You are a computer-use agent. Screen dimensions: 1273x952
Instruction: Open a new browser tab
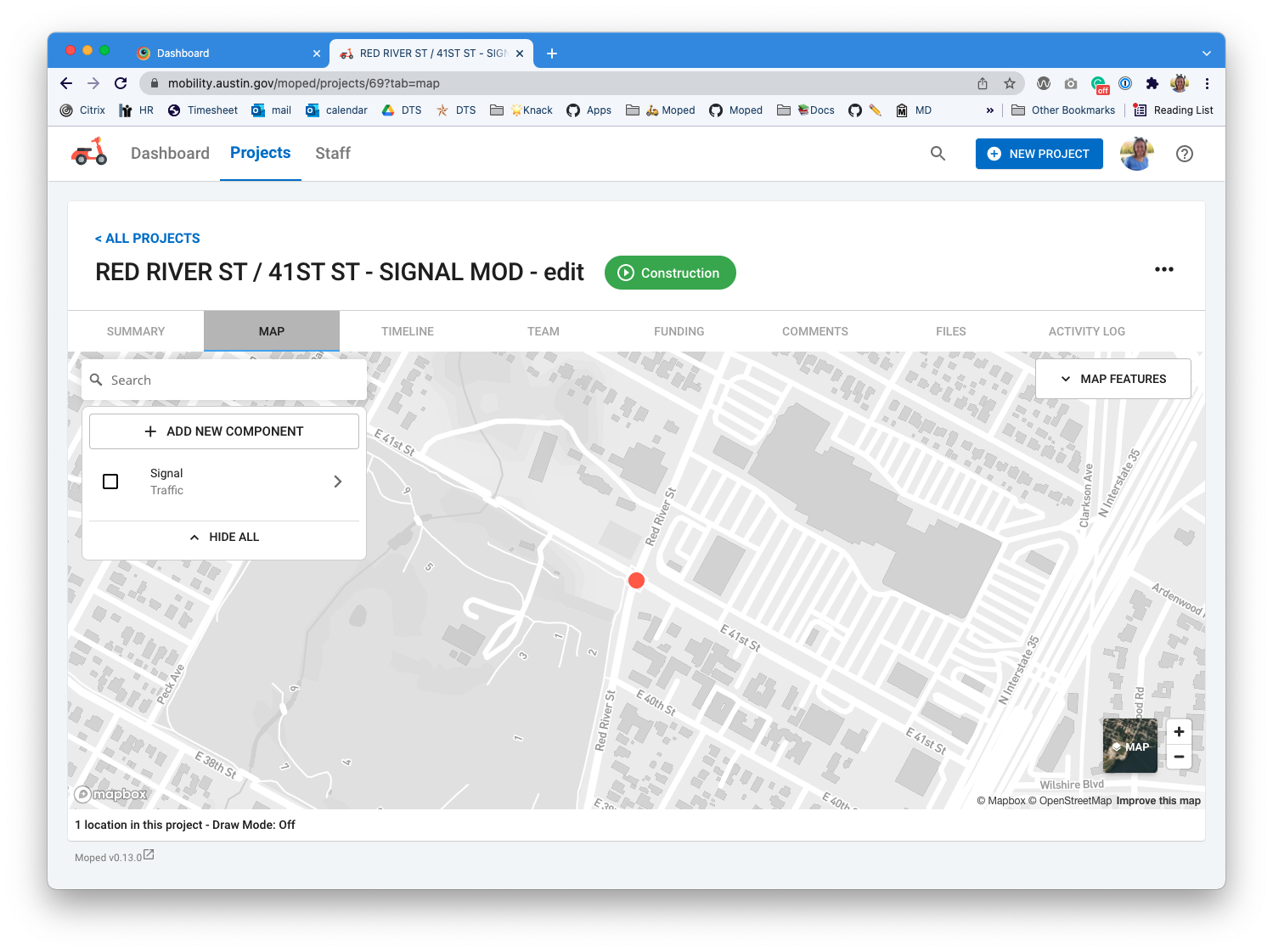552,54
